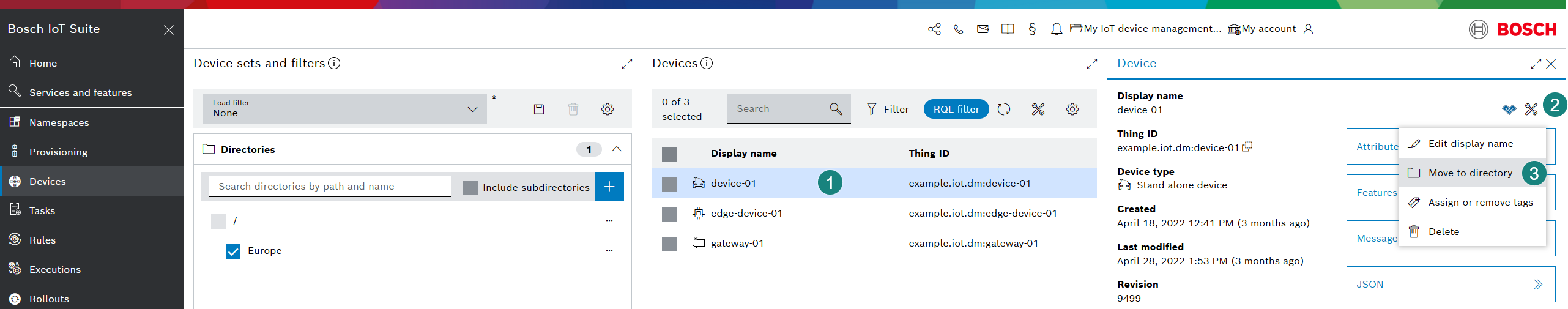Select gateway-01 row in table
The height and width of the screenshot is (309, 1568).
(874, 244)
